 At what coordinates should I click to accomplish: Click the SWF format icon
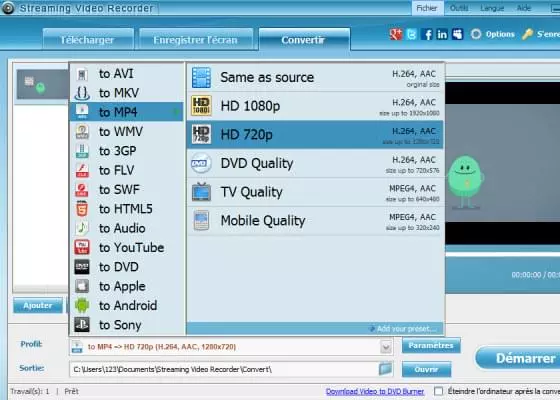tap(82, 190)
